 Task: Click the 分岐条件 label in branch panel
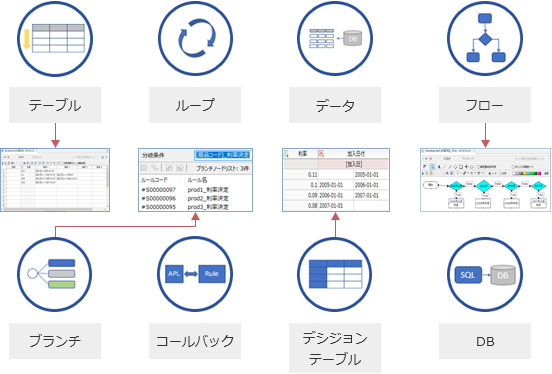pyautogui.click(x=153, y=155)
